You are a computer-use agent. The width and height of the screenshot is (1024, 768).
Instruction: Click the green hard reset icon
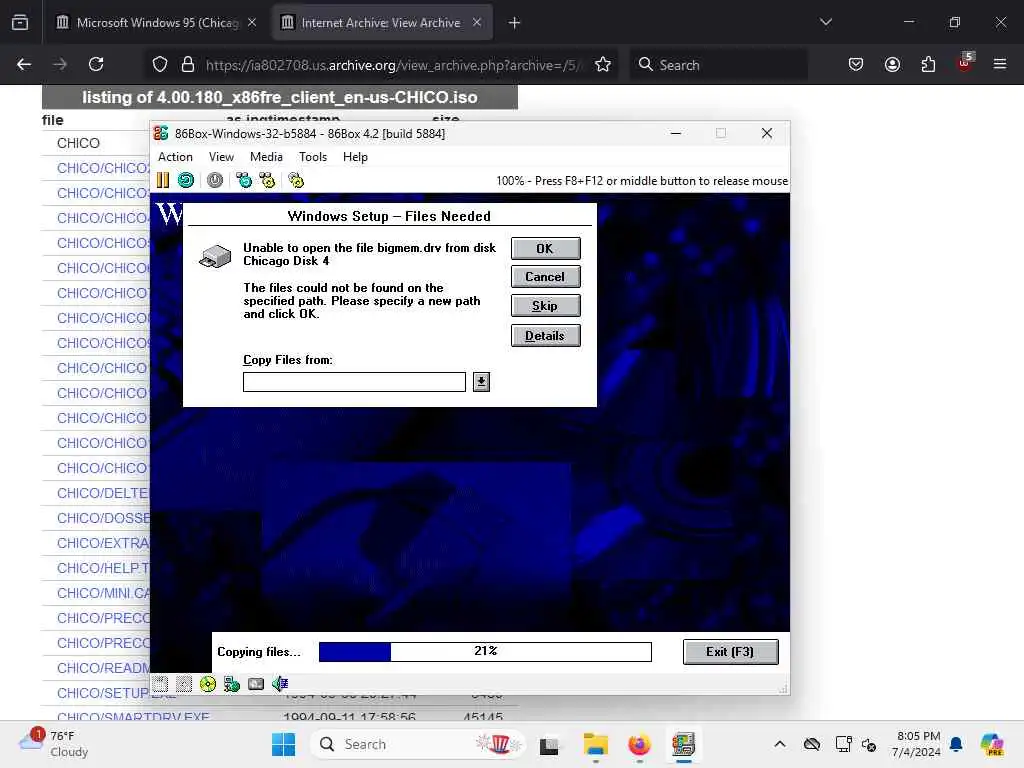pos(186,180)
